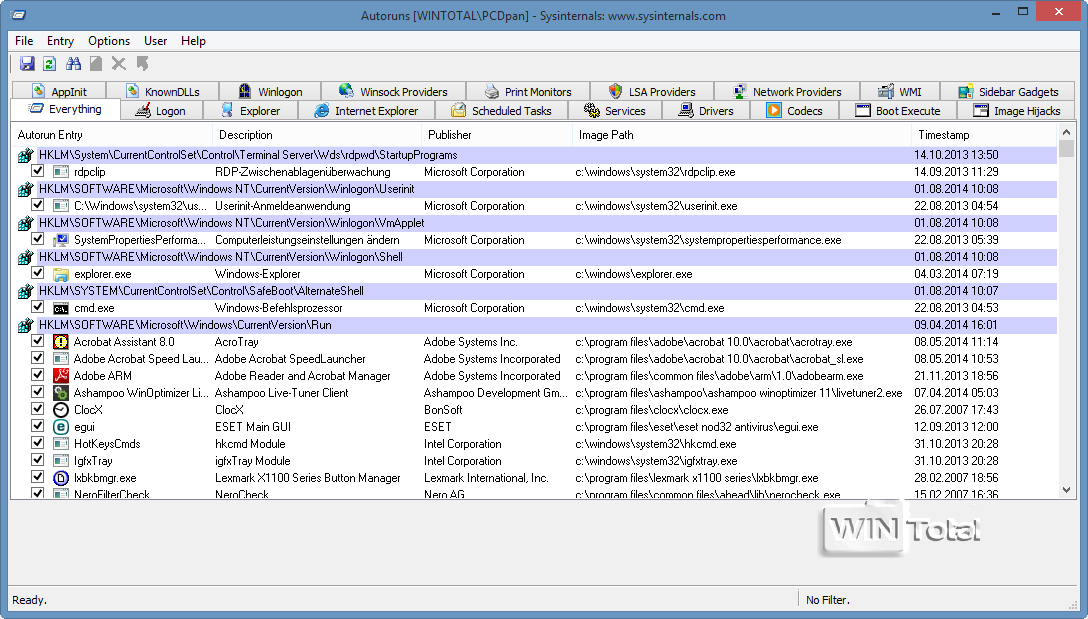1088x619 pixels.
Task: Uncheck the rdpclip autorun entry
Action: [38, 172]
